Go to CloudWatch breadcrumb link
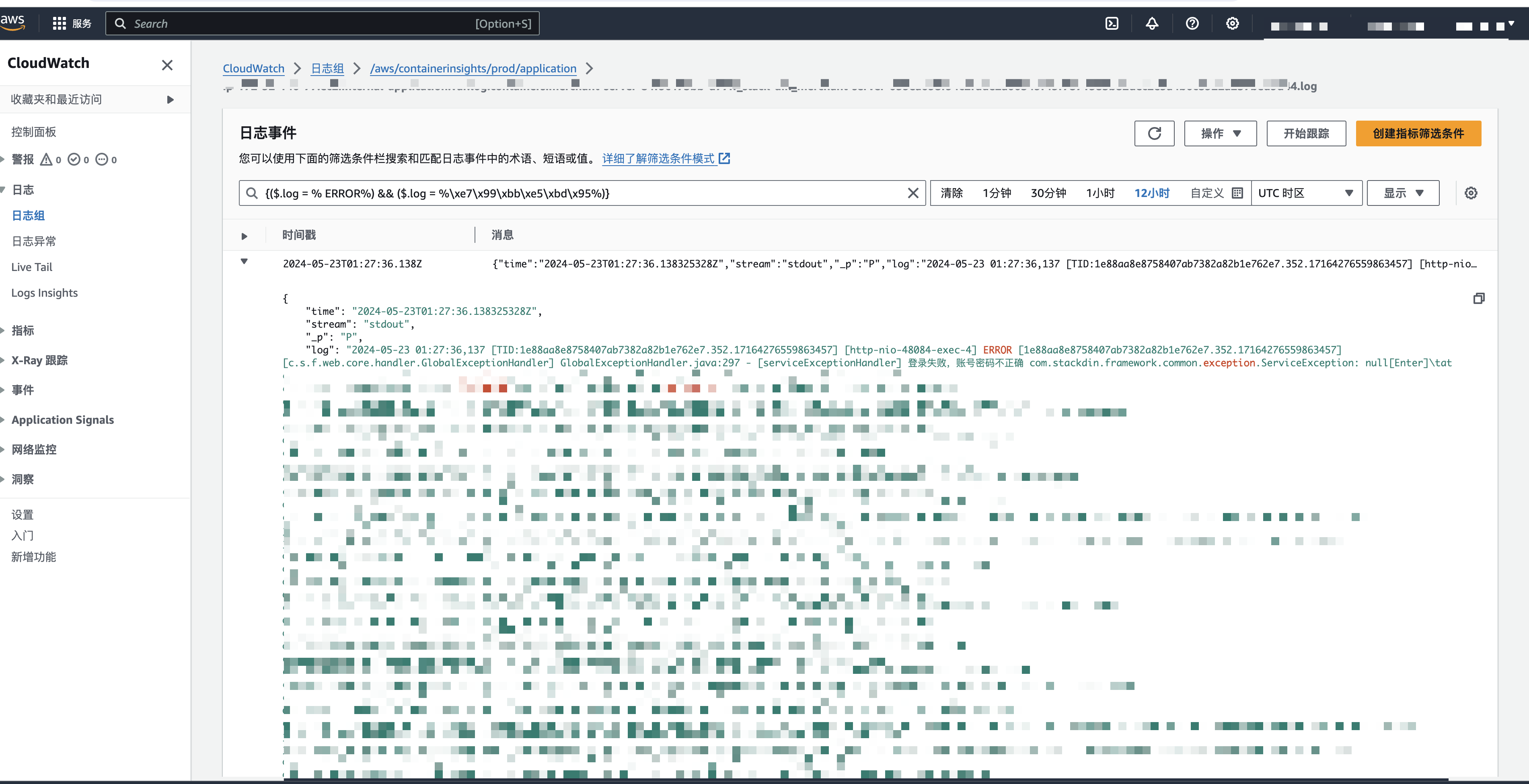The image size is (1529, 784). click(x=253, y=68)
